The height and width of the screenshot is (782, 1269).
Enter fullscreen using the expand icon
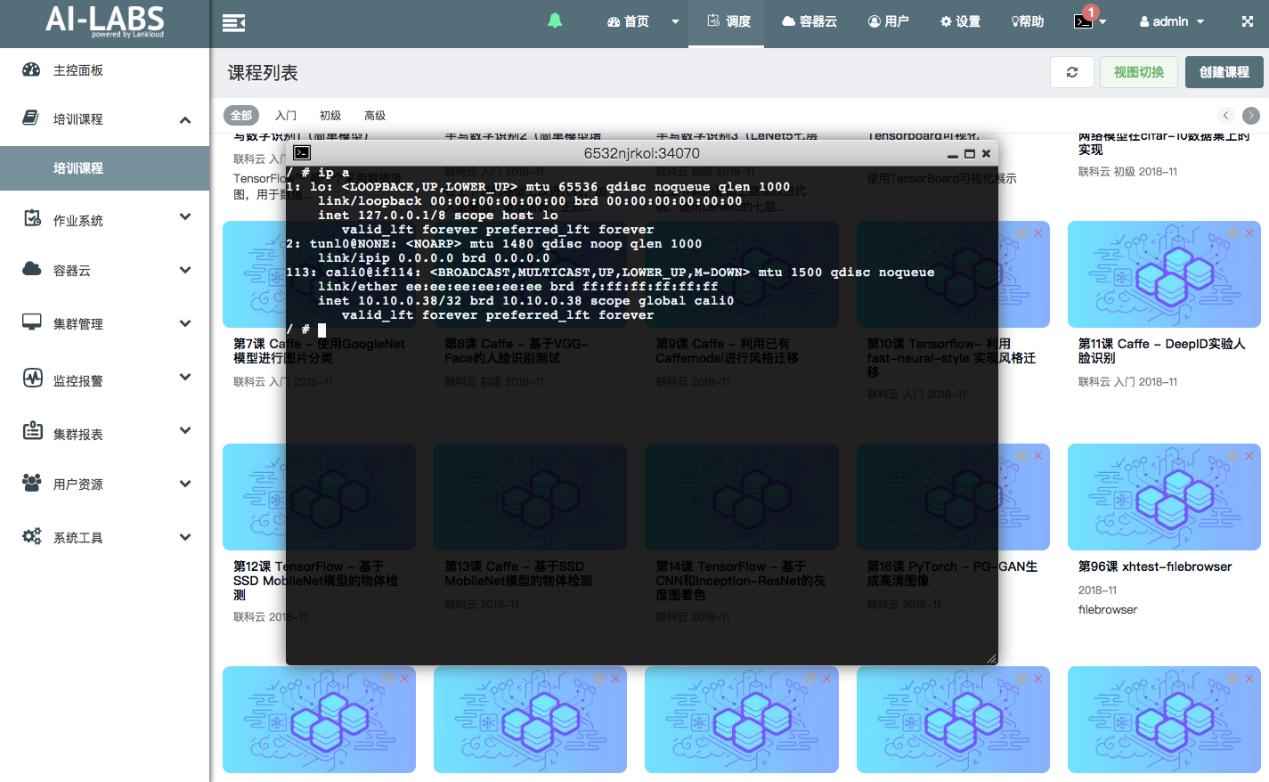point(1247,21)
